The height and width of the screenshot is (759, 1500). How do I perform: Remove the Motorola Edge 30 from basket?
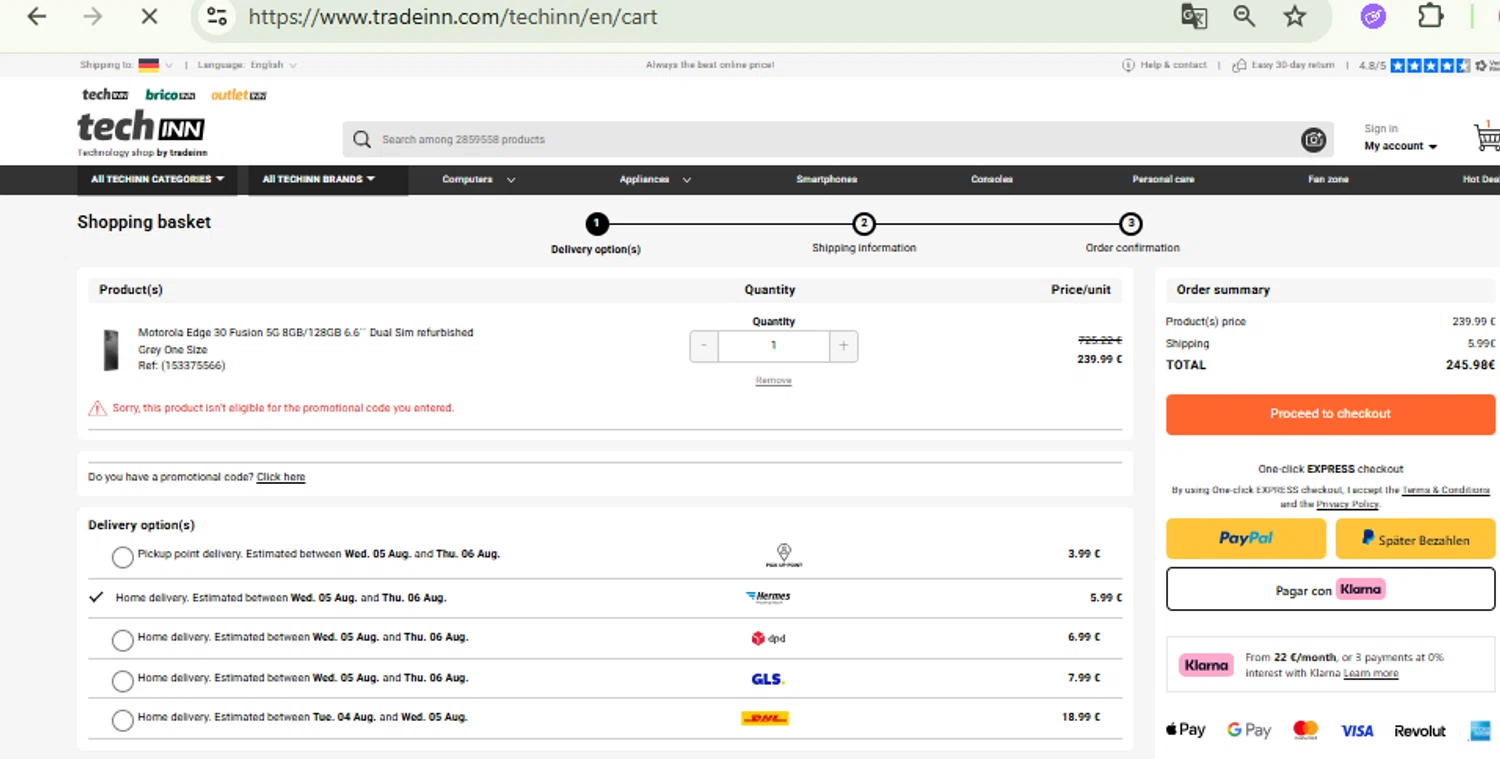coord(773,381)
